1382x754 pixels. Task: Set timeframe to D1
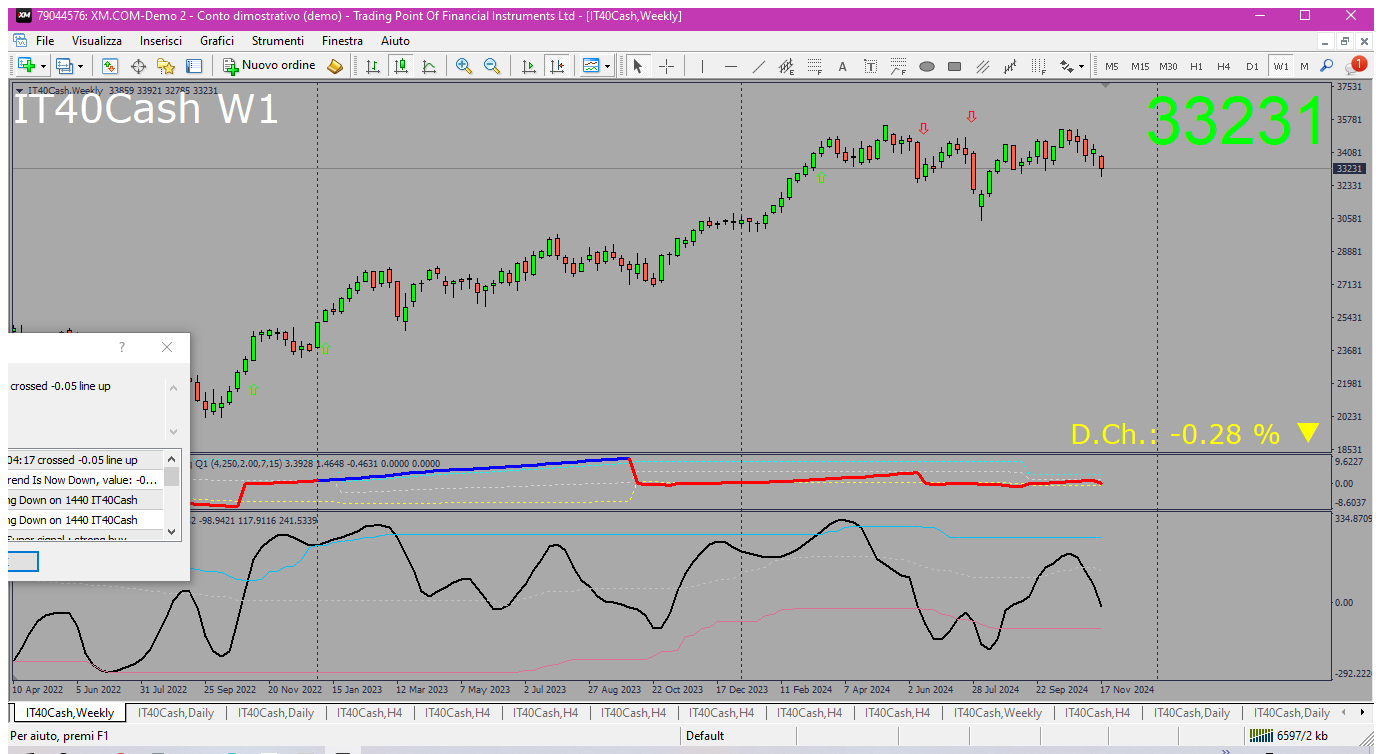1252,66
